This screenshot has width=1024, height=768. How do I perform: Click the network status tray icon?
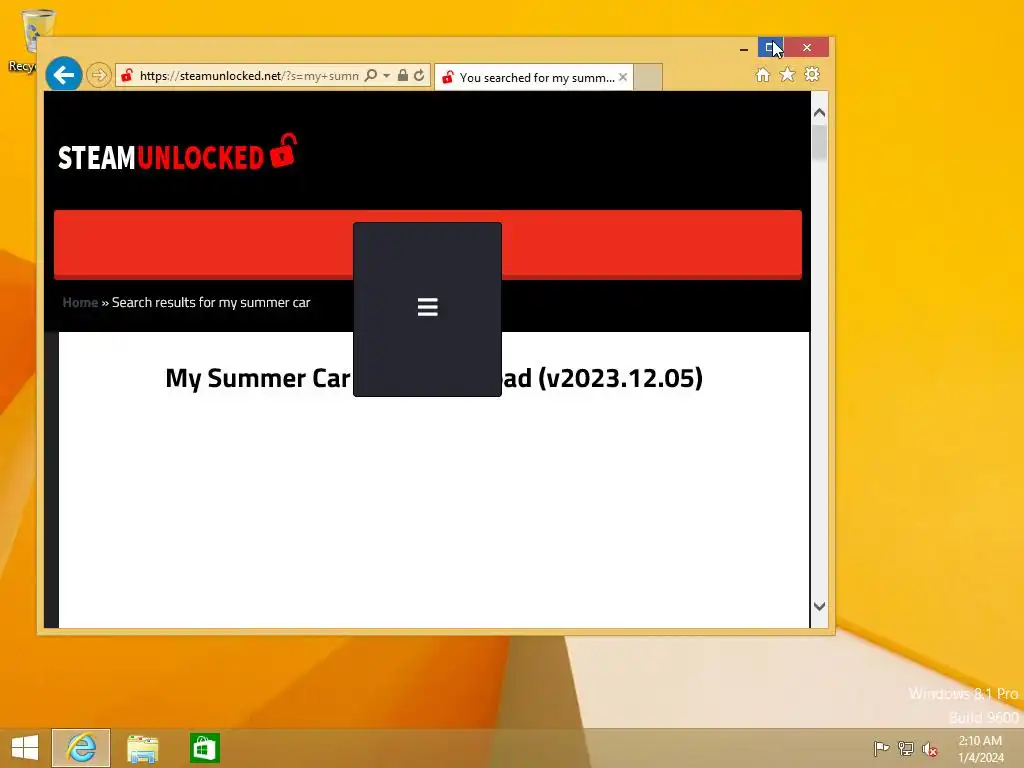pos(906,748)
